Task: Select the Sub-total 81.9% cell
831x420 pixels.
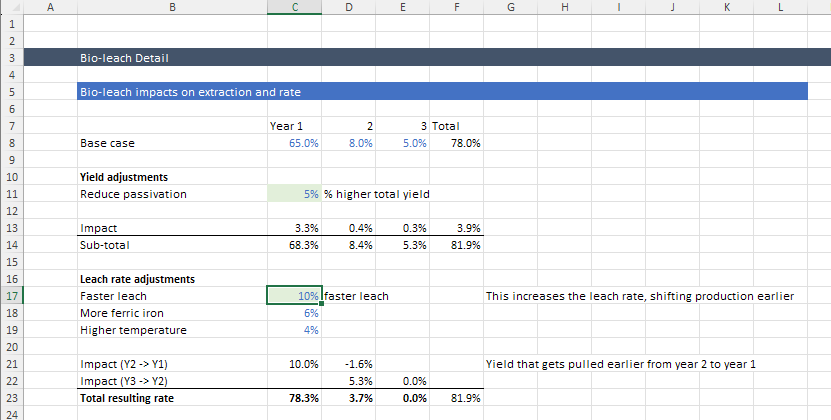Action: pos(457,245)
